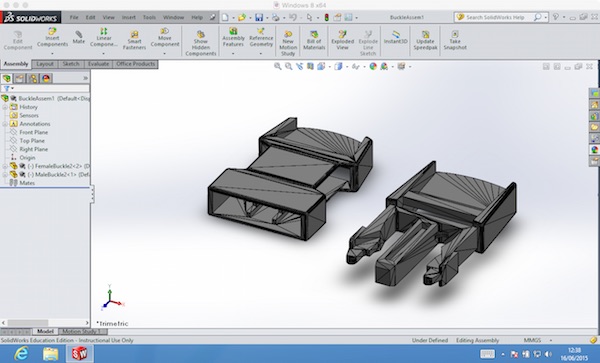Open PropertyManager tab icon
Image resolution: width=600 pixels, height=363 pixels.
point(20,78)
